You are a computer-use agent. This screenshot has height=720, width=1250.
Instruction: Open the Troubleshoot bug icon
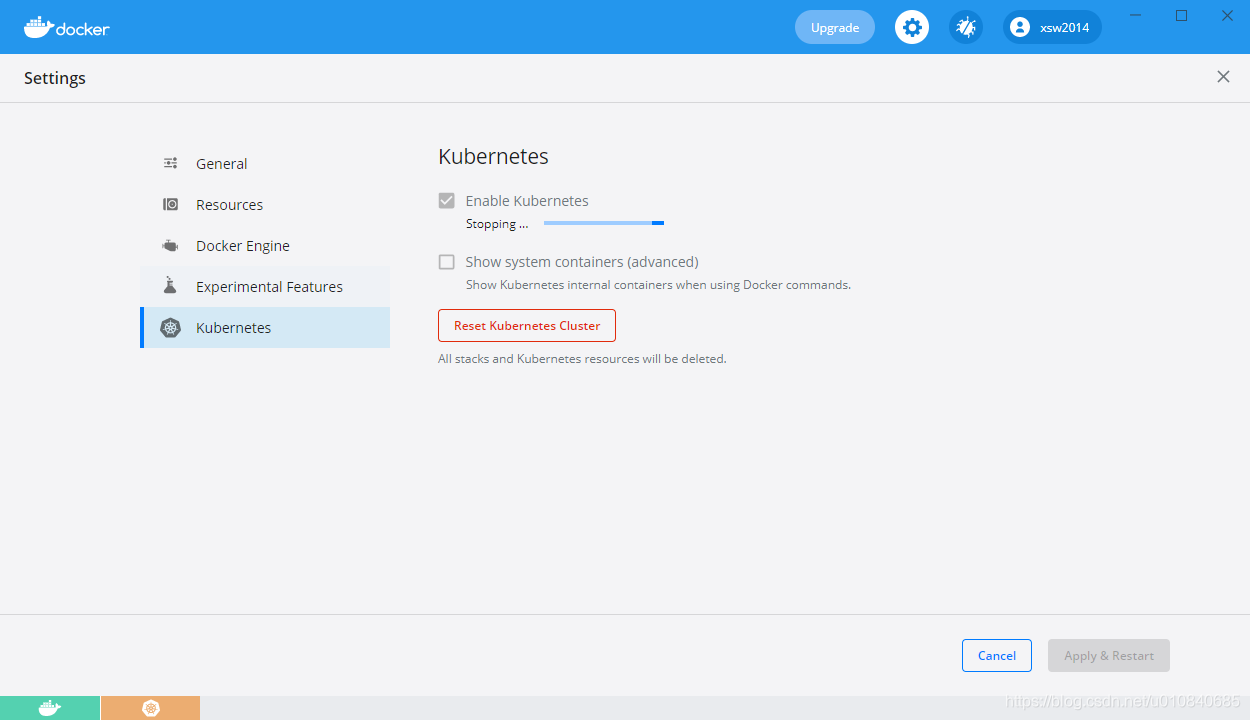pos(966,27)
